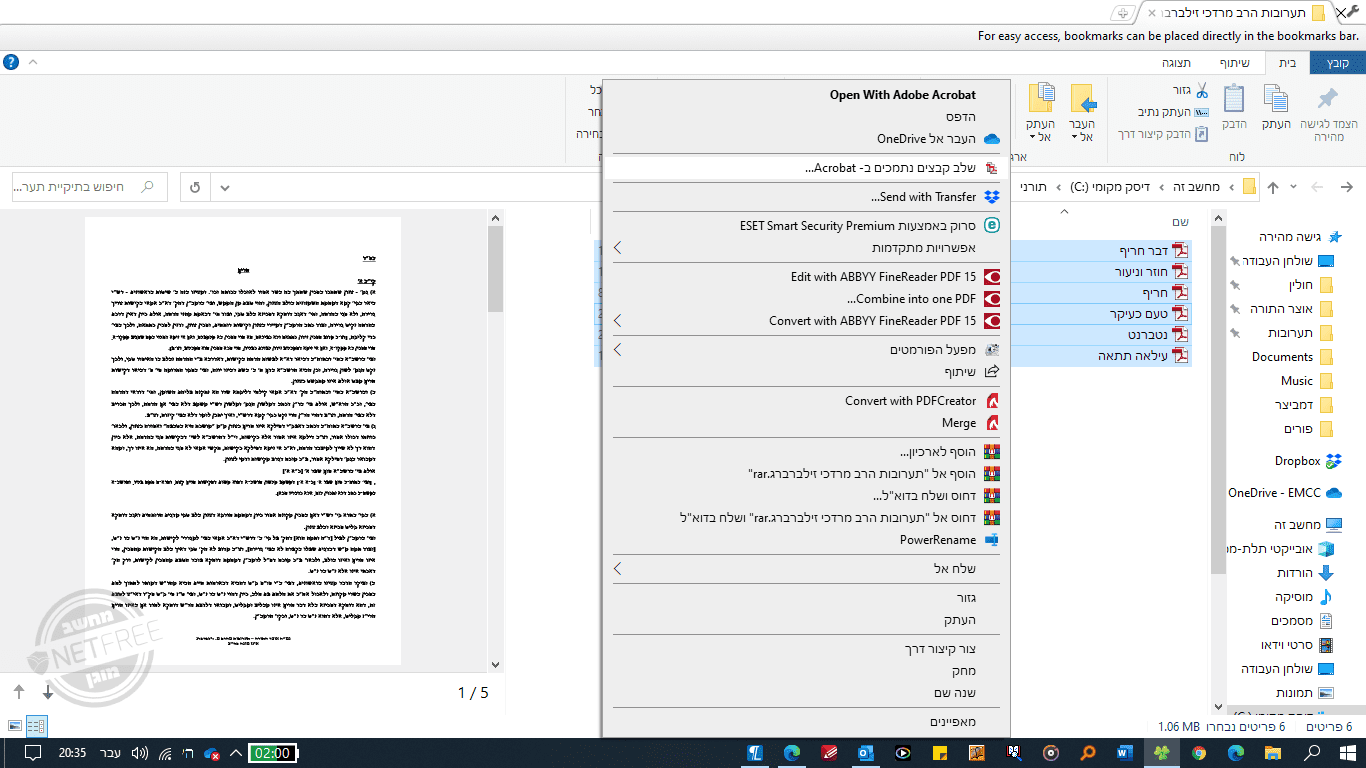Image resolution: width=1366 pixels, height=768 pixels.
Task: Open the הורדות downloads folder
Action: tap(1305, 573)
